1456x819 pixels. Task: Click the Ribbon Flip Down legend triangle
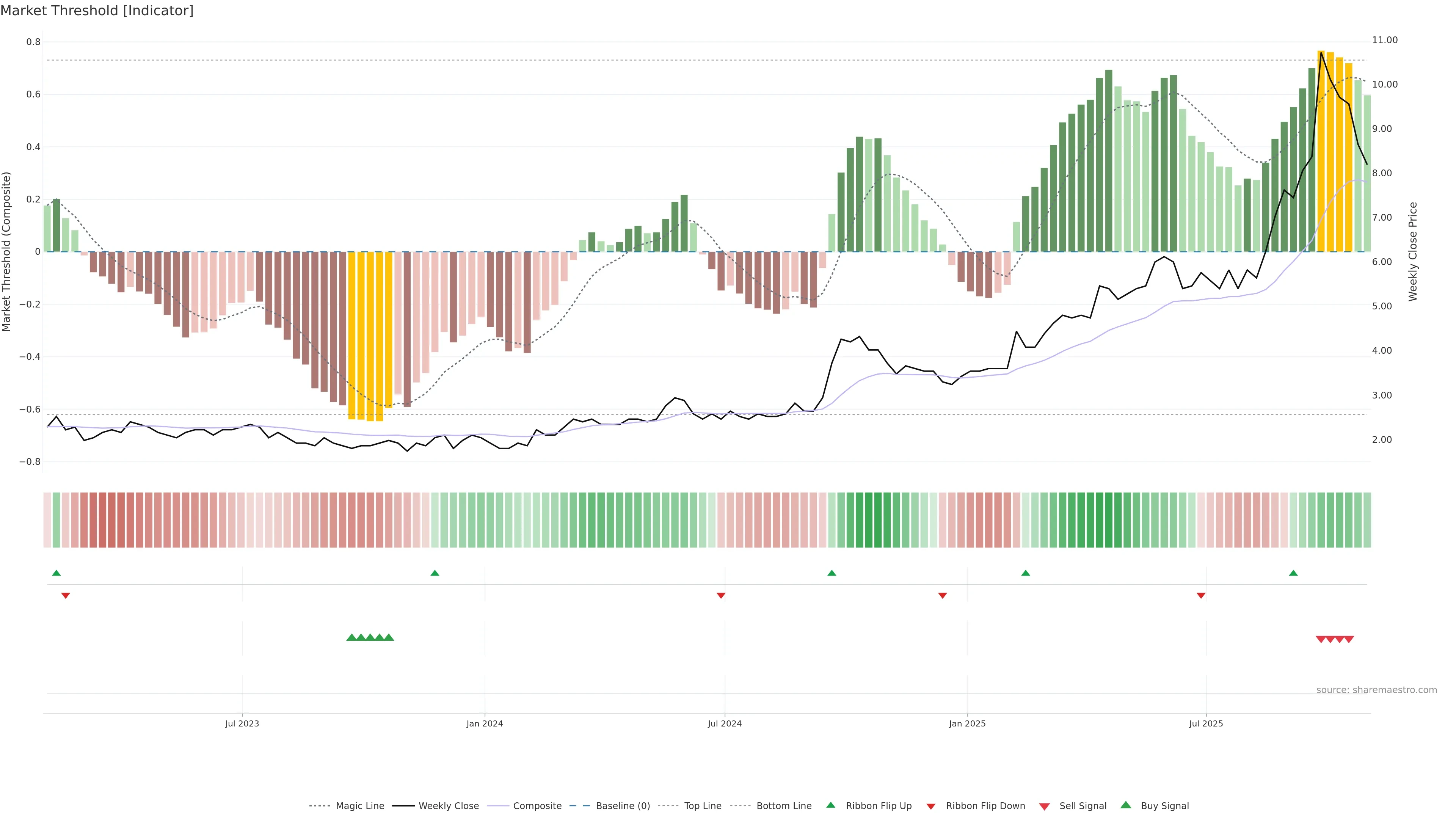point(931,806)
